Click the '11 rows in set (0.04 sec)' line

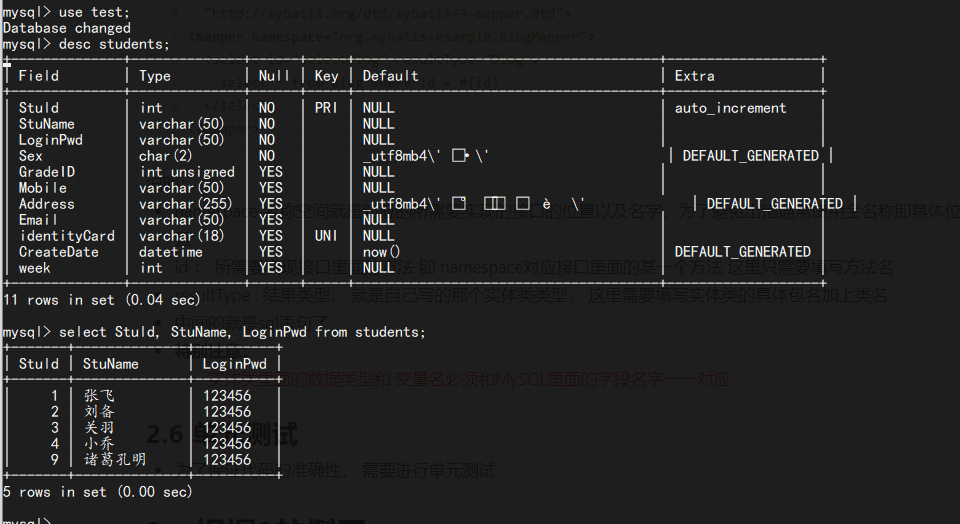point(102,300)
